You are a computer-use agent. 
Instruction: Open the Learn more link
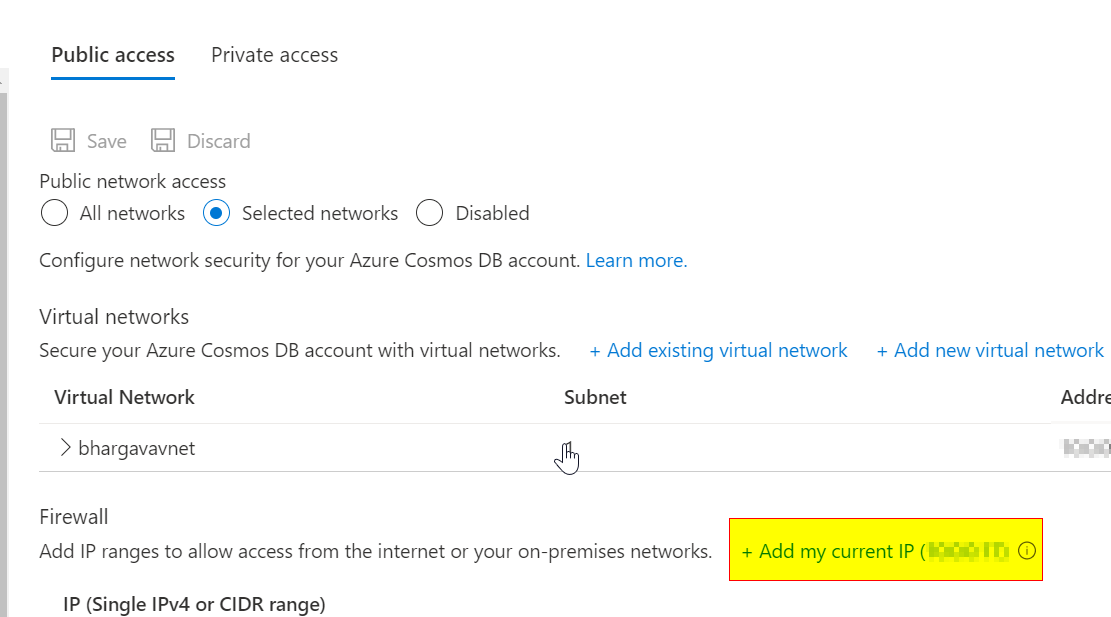coord(636,260)
